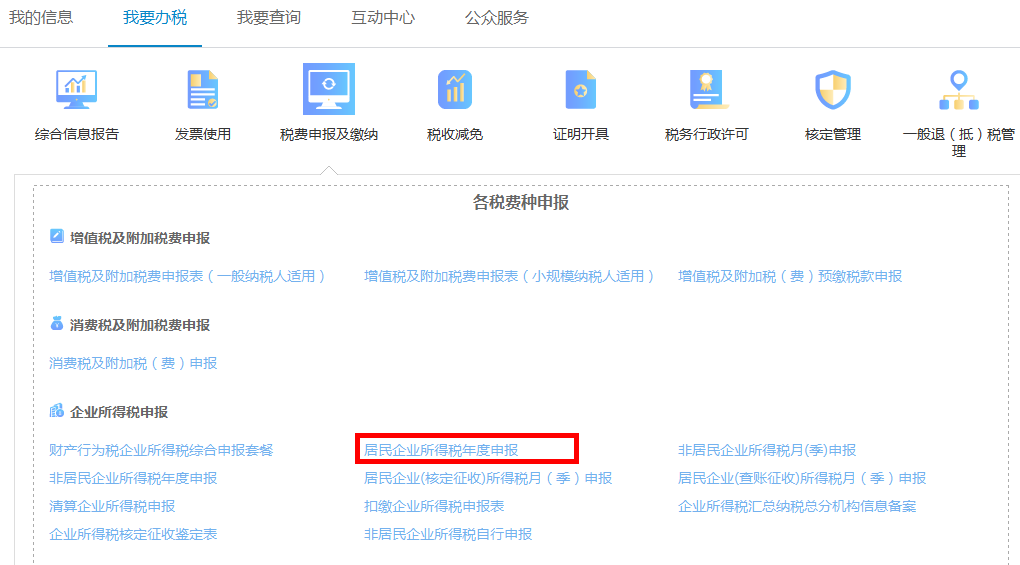Open the 证明开具 file icon

tap(581, 90)
